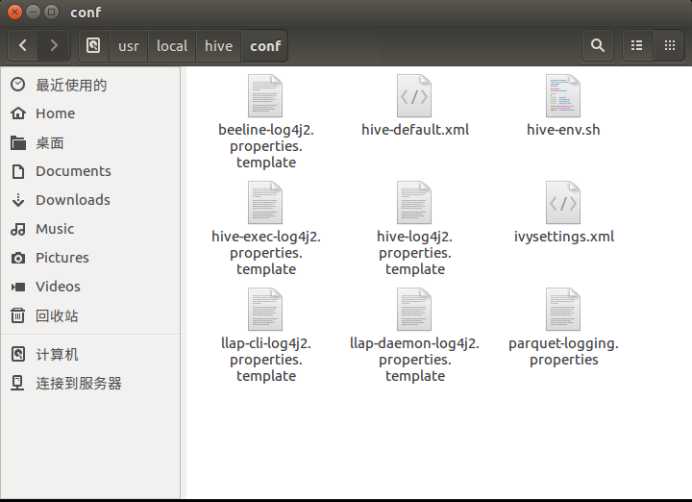Viewport: 692px width, 502px height.
Task: Go back with the left arrow button
Action: pyautogui.click(x=23, y=45)
